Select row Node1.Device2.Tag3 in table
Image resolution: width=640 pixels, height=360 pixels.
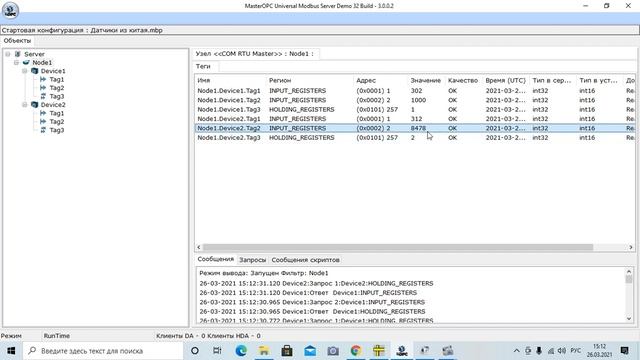point(415,138)
